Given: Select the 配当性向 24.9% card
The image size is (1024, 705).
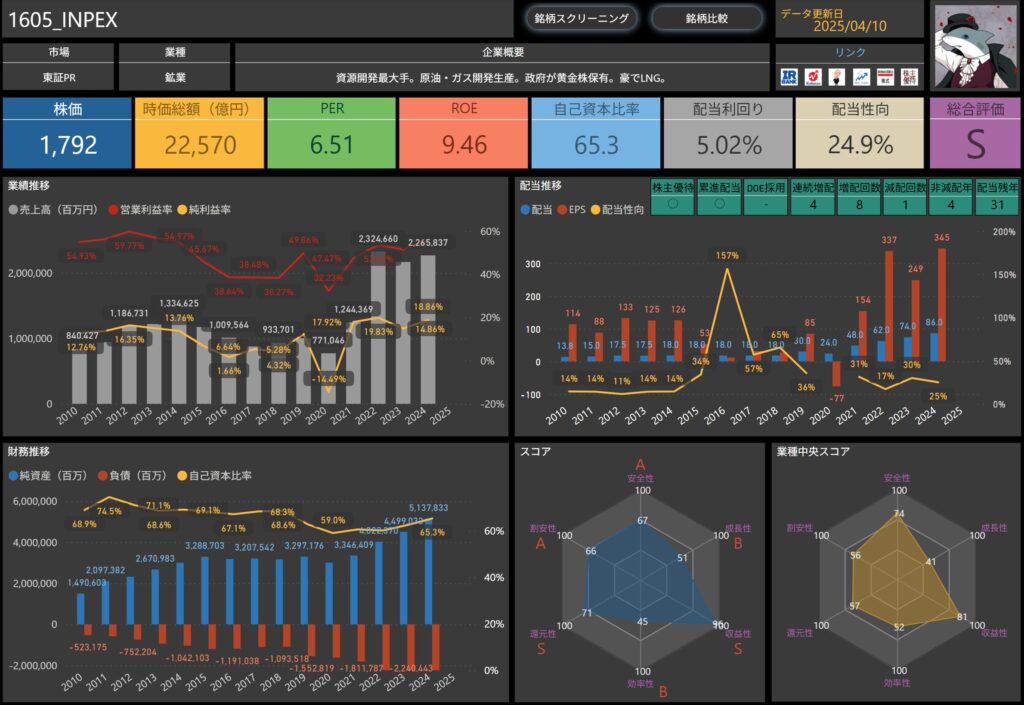Looking at the screenshot, I should tap(859, 133).
